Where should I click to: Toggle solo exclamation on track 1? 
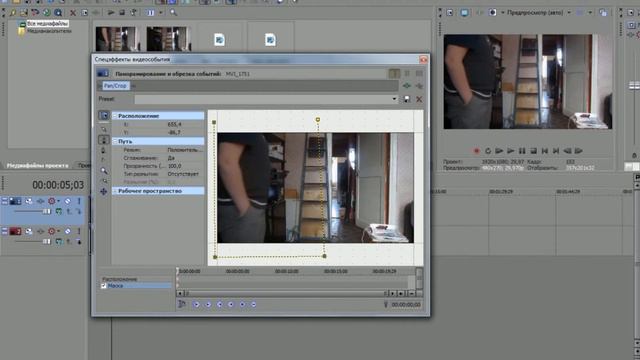coord(79,201)
